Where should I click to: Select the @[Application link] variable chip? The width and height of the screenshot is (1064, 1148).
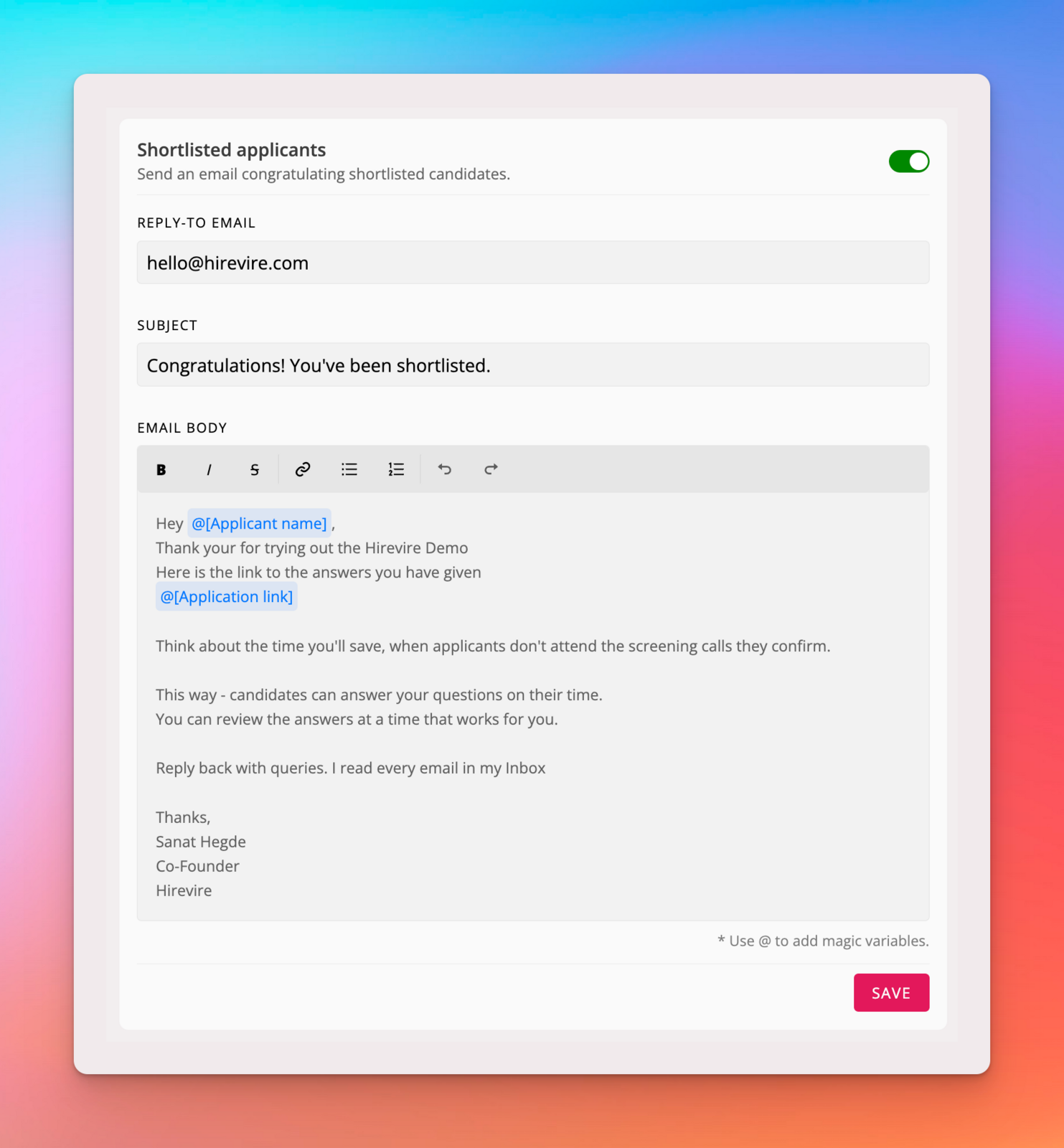coord(226,596)
